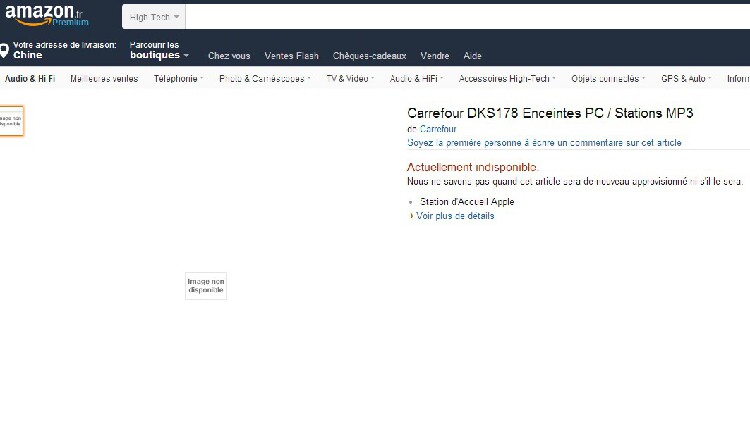Screen dimensions: 750x424
Task: Expand Accessoires High-Tech menu
Action: click(507, 78)
